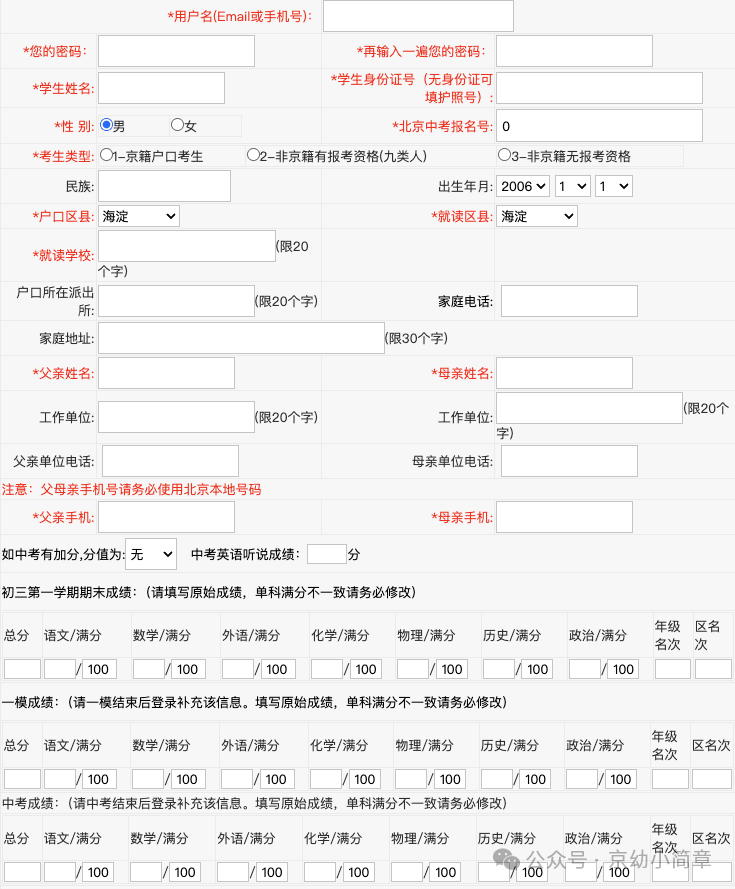The height and width of the screenshot is (889, 735).
Task: Click the 家庭地址 input field
Action: click(241, 338)
